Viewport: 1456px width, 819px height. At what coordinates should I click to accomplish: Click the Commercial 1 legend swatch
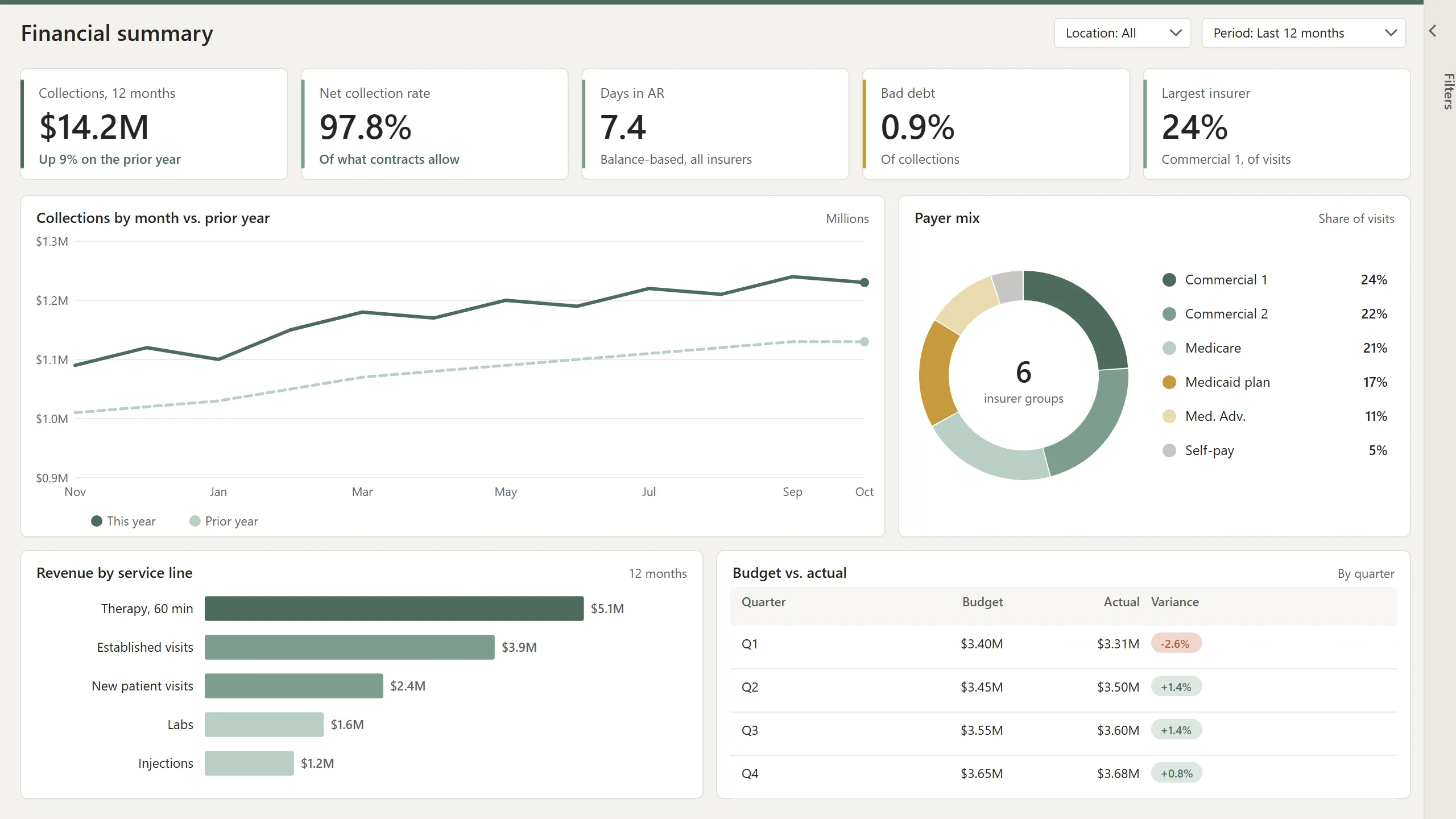coord(1169,280)
